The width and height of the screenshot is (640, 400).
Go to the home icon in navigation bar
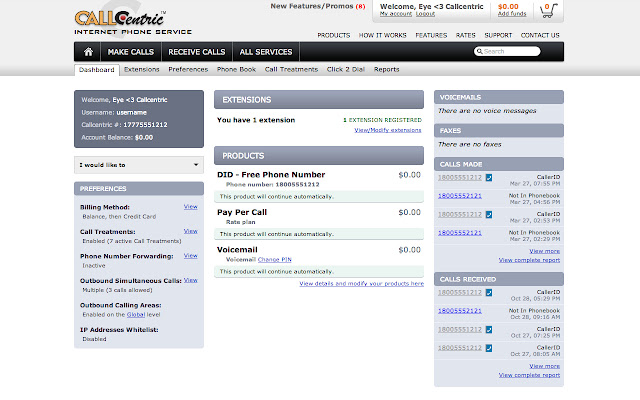[x=88, y=52]
